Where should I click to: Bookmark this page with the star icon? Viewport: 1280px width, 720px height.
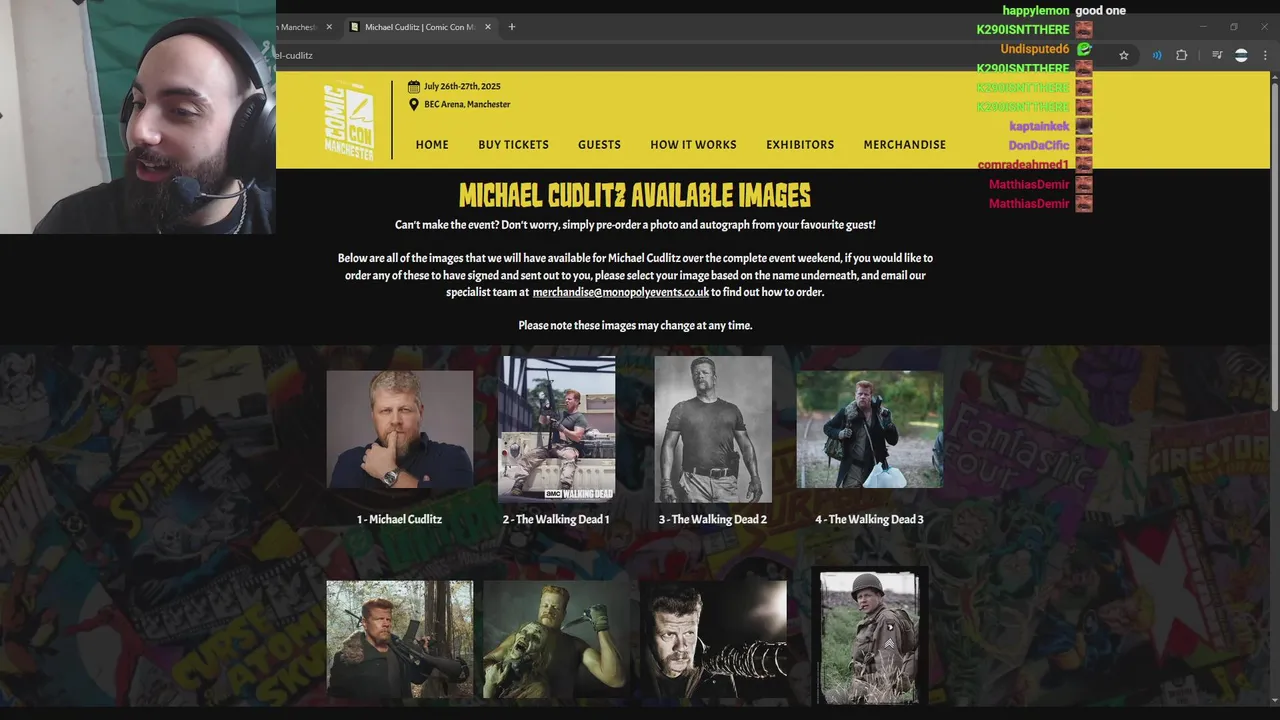pyautogui.click(x=1124, y=56)
